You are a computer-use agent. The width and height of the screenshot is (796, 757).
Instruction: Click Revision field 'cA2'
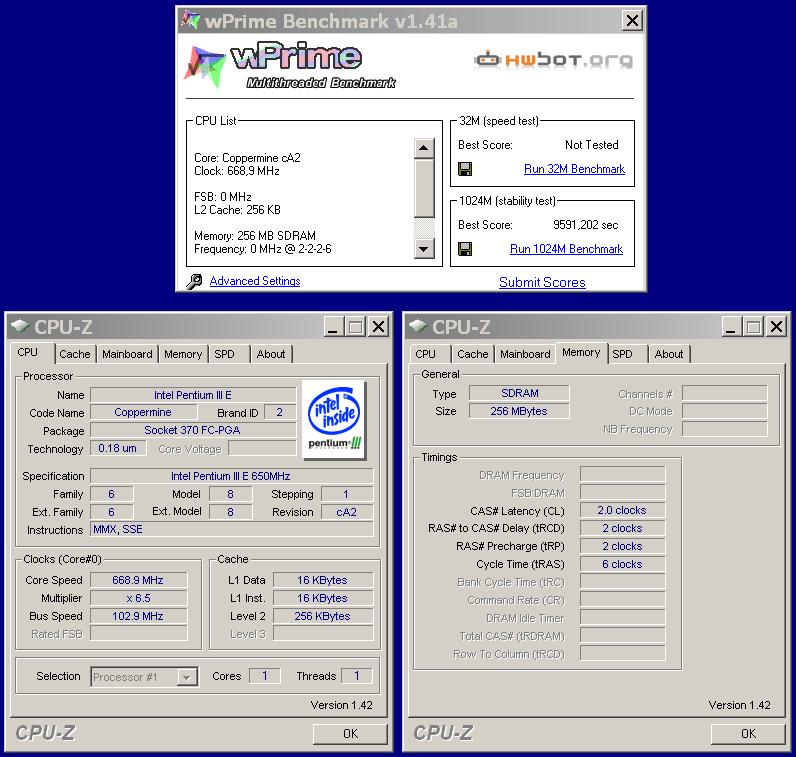point(347,512)
